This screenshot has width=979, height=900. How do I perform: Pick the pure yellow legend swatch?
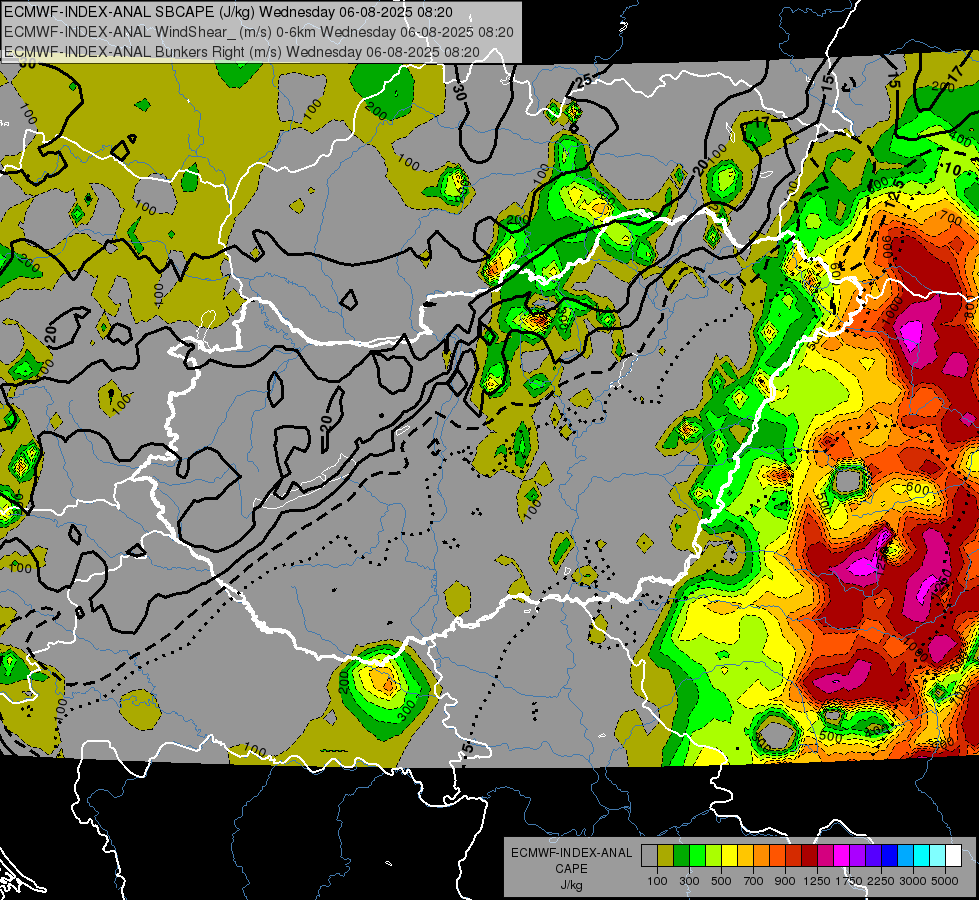[x=729, y=856]
